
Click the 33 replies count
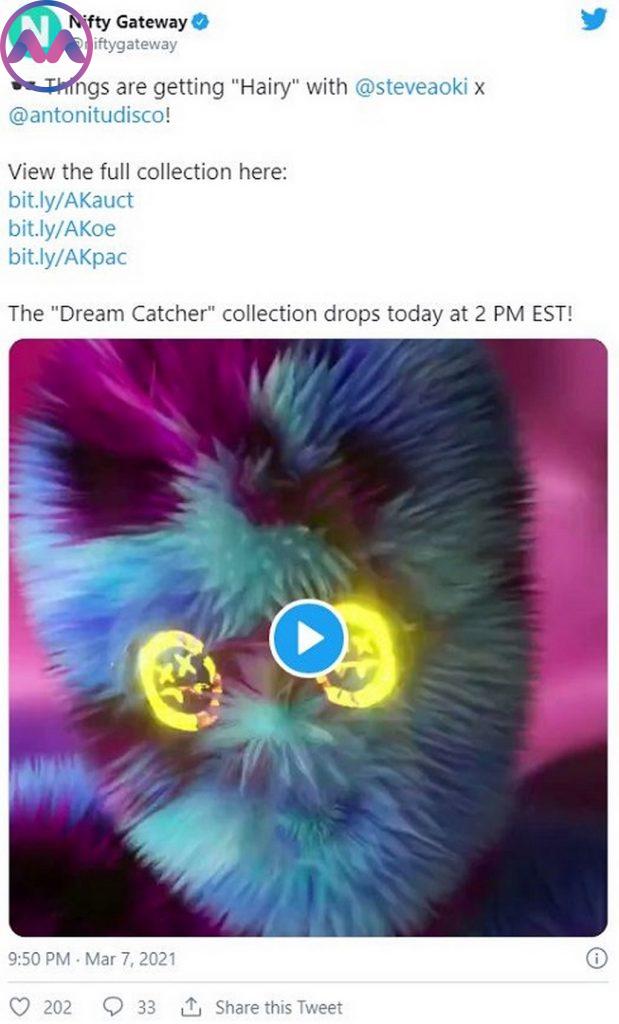[x=146, y=1007]
